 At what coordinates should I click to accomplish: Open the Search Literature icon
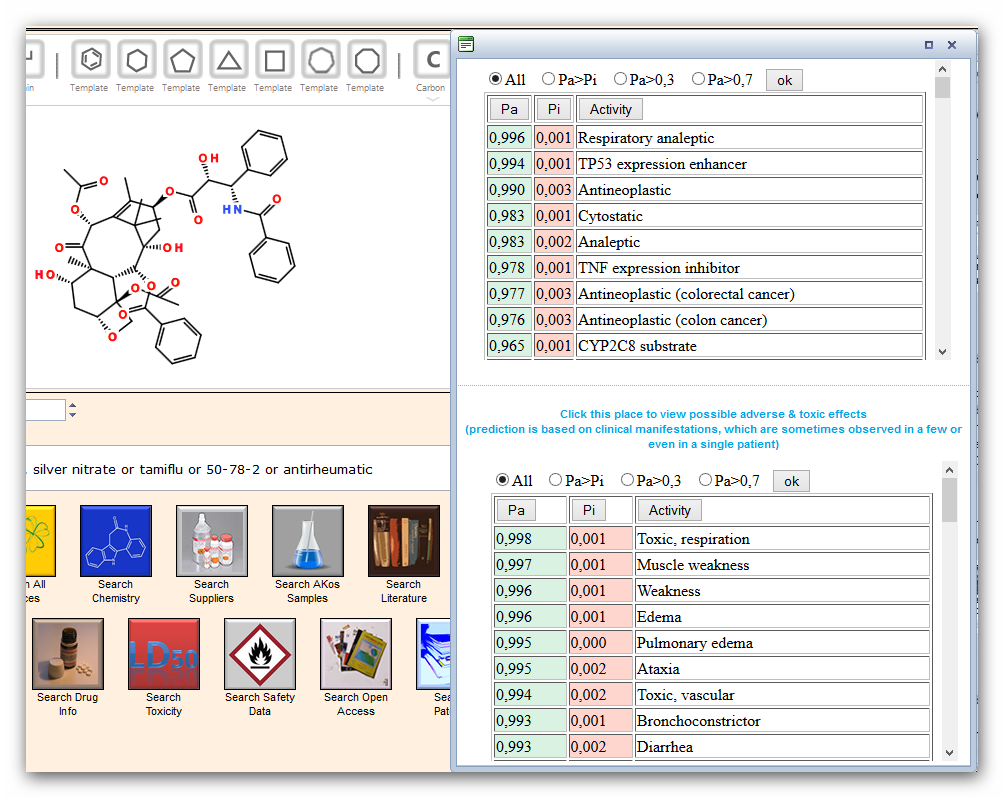(404, 541)
